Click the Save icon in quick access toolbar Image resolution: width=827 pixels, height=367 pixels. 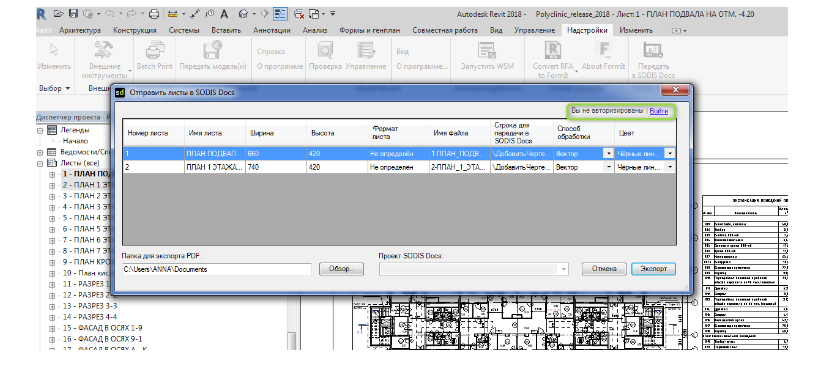[73, 14]
